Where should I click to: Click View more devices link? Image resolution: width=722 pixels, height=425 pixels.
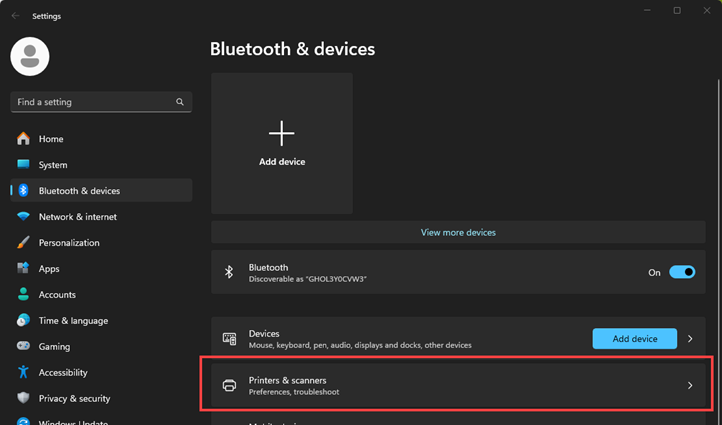tap(458, 232)
